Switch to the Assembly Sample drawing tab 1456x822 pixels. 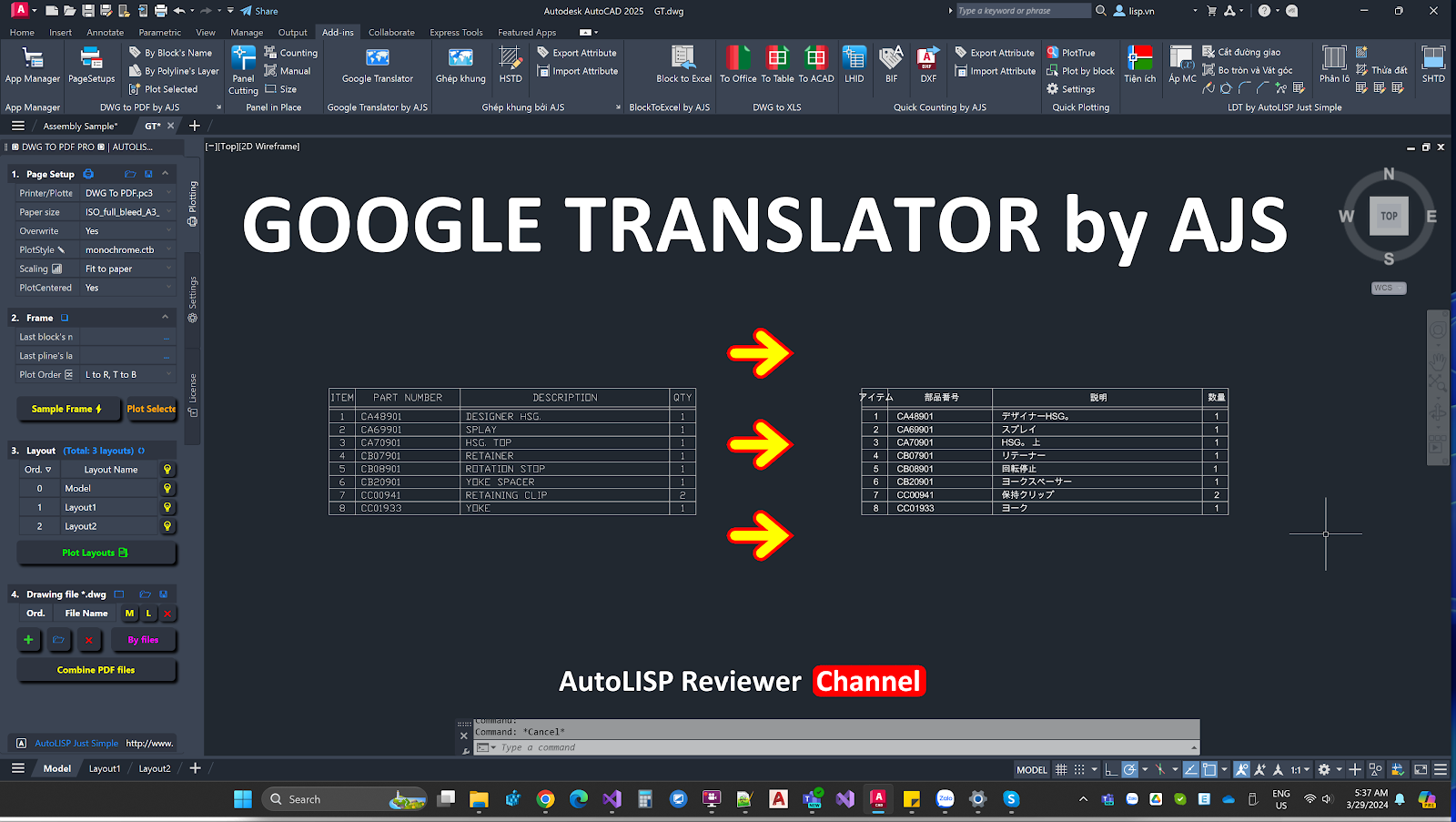(80, 126)
